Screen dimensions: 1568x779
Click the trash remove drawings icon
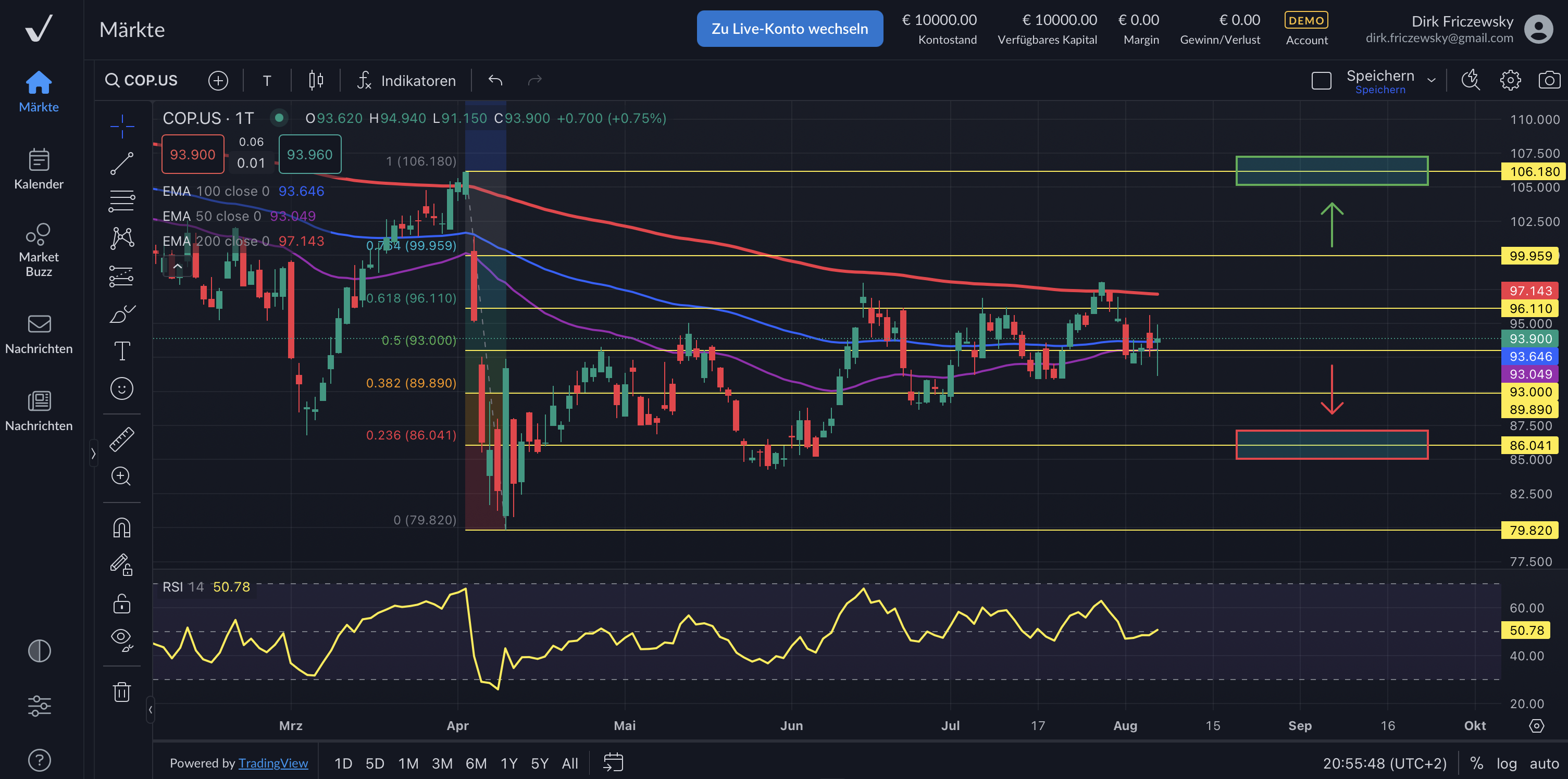coord(122,692)
